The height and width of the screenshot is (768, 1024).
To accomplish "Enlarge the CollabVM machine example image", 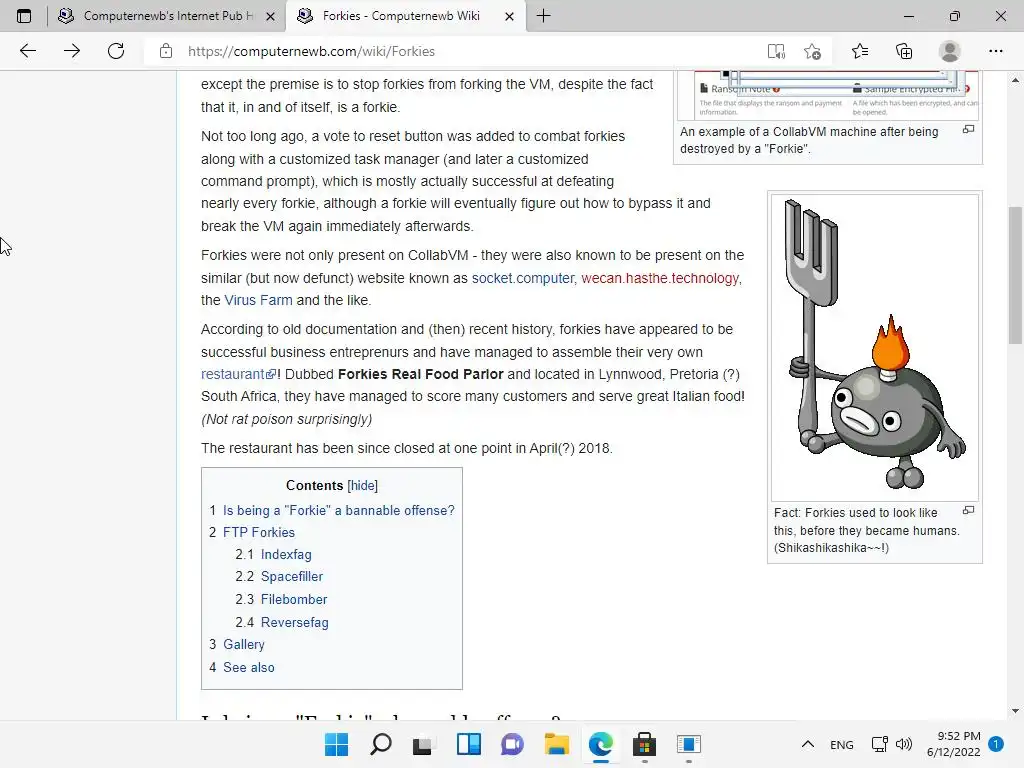I will coord(968,129).
